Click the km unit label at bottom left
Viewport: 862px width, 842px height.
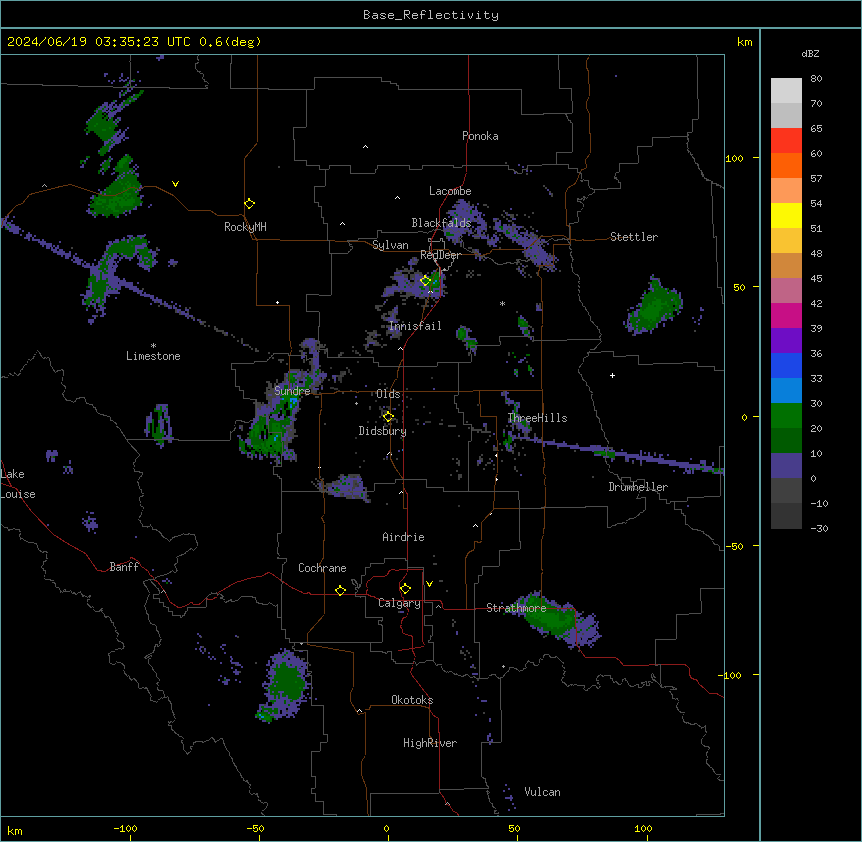15,831
